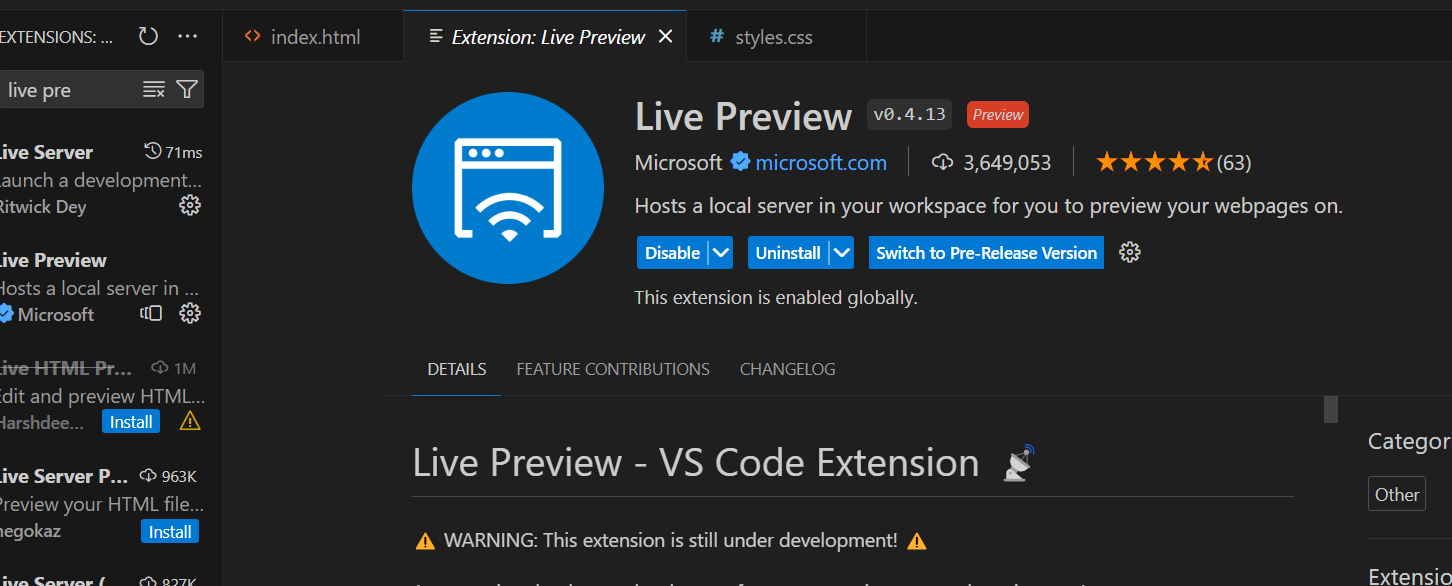
Task: Click the under development WARNING text
Action: tap(671, 540)
